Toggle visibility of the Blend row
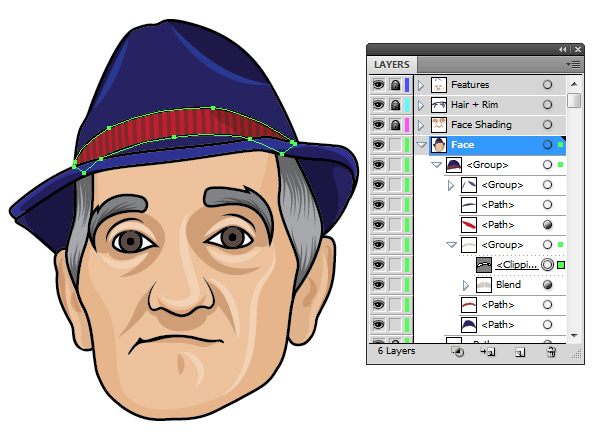This screenshot has height=436, width=595. point(378,285)
